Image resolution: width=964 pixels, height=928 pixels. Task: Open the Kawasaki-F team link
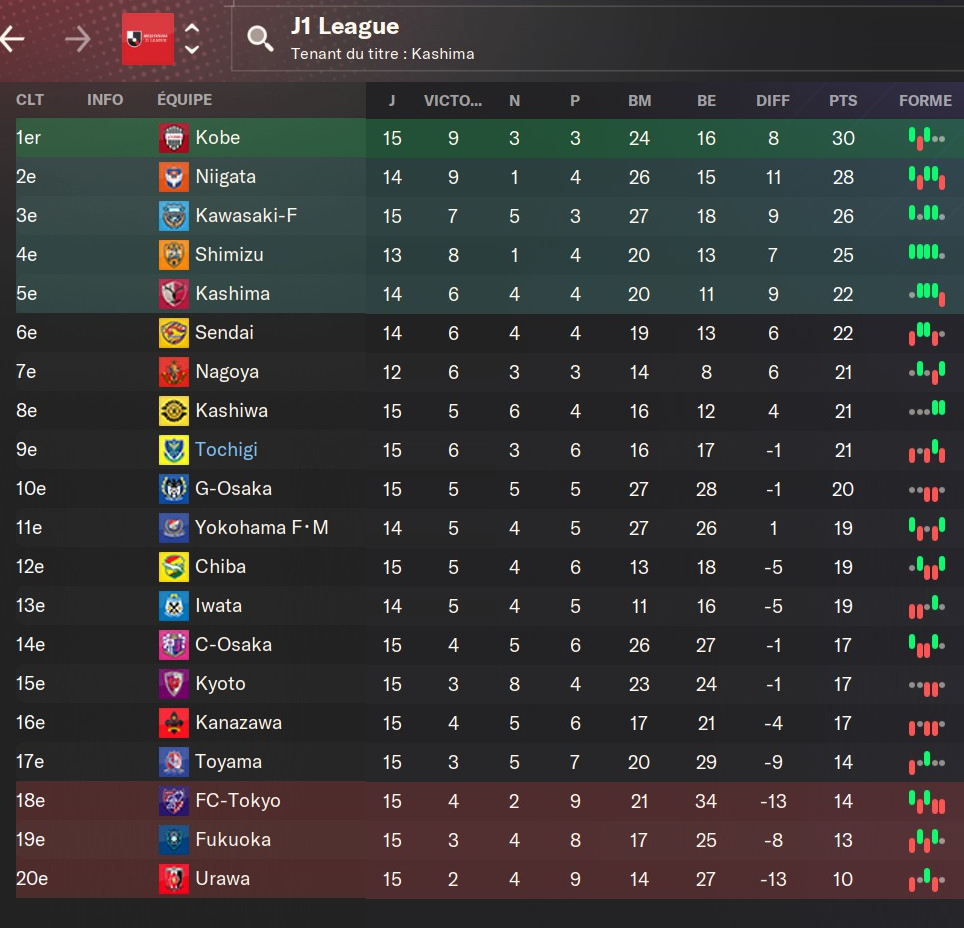tap(246, 216)
